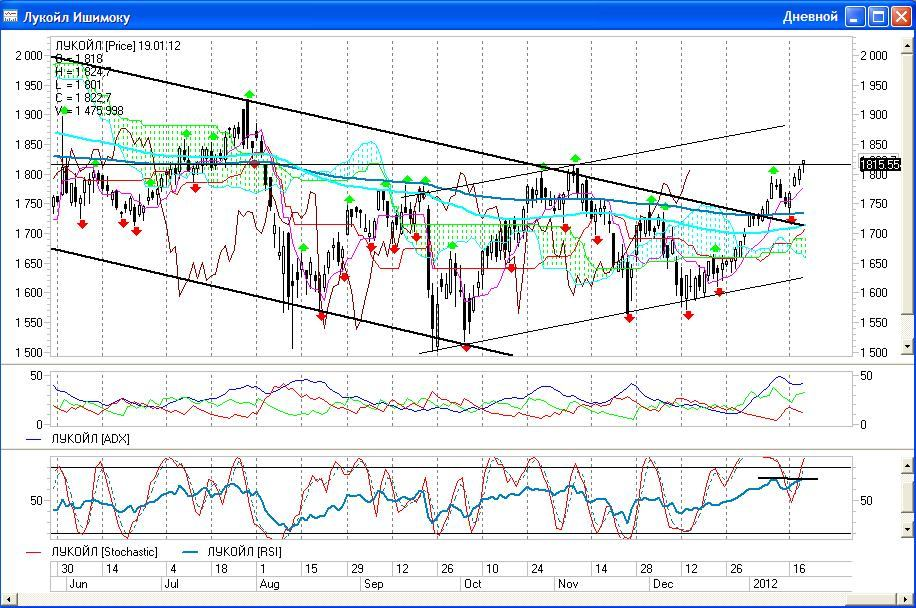Click the oscillator pane scroll-down arrow
Image resolution: width=916 pixels, height=608 pixels.
[x=908, y=530]
